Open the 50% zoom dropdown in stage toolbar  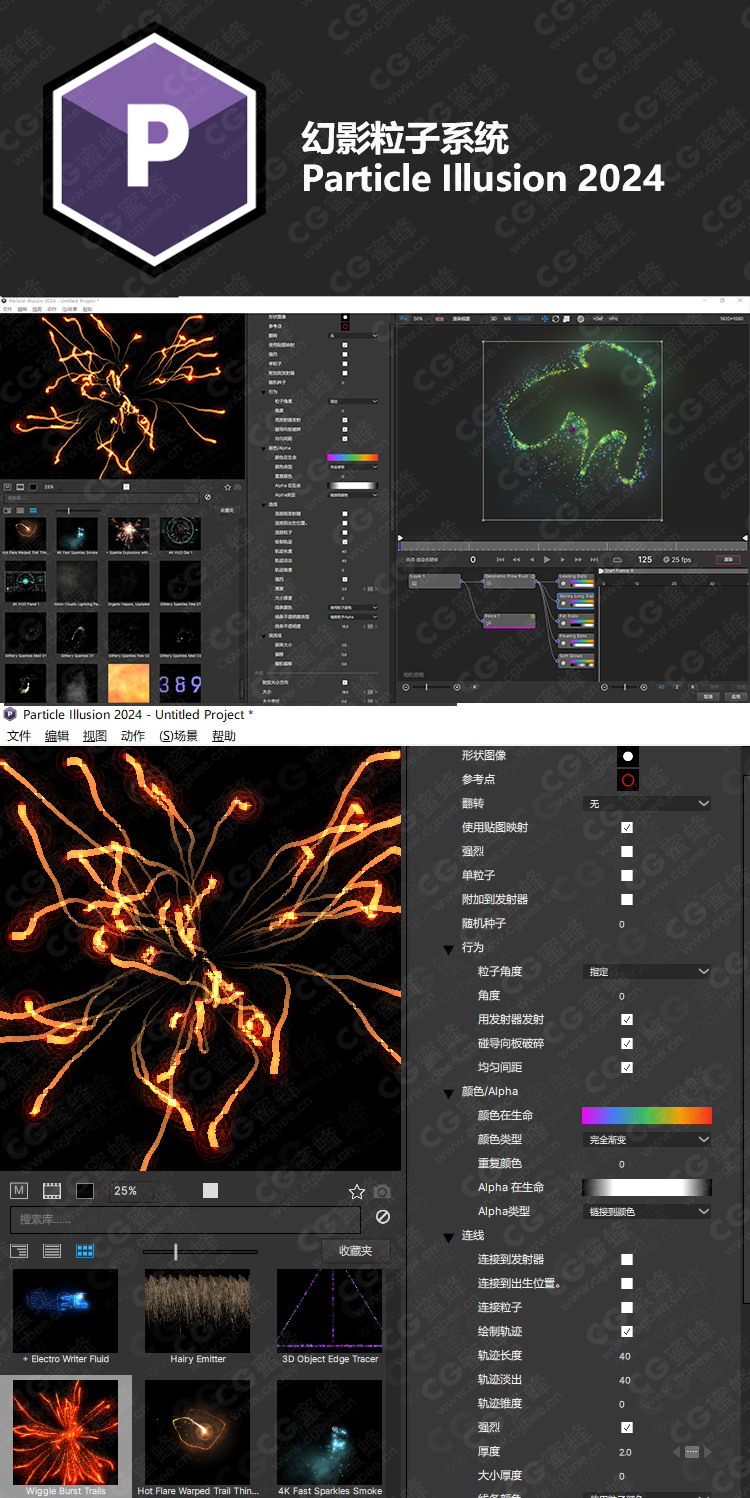pyautogui.click(x=418, y=319)
